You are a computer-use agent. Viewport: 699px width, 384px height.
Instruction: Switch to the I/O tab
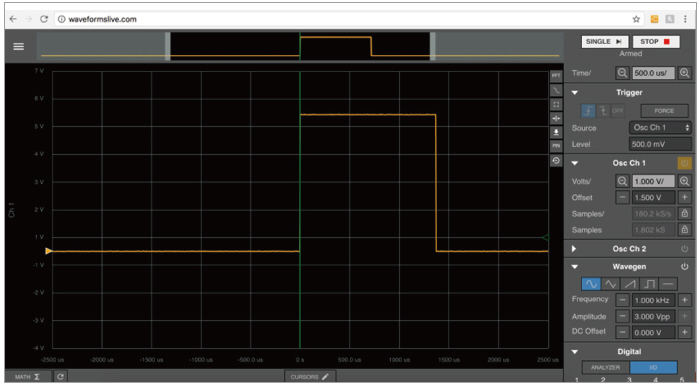pos(653,367)
